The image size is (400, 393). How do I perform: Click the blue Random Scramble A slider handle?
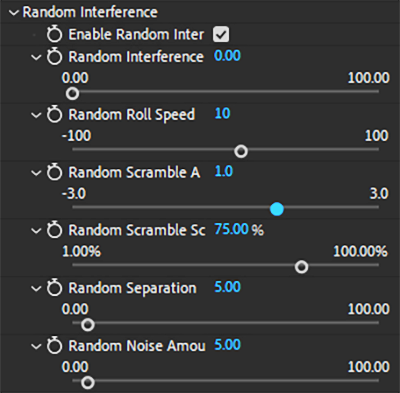click(277, 209)
